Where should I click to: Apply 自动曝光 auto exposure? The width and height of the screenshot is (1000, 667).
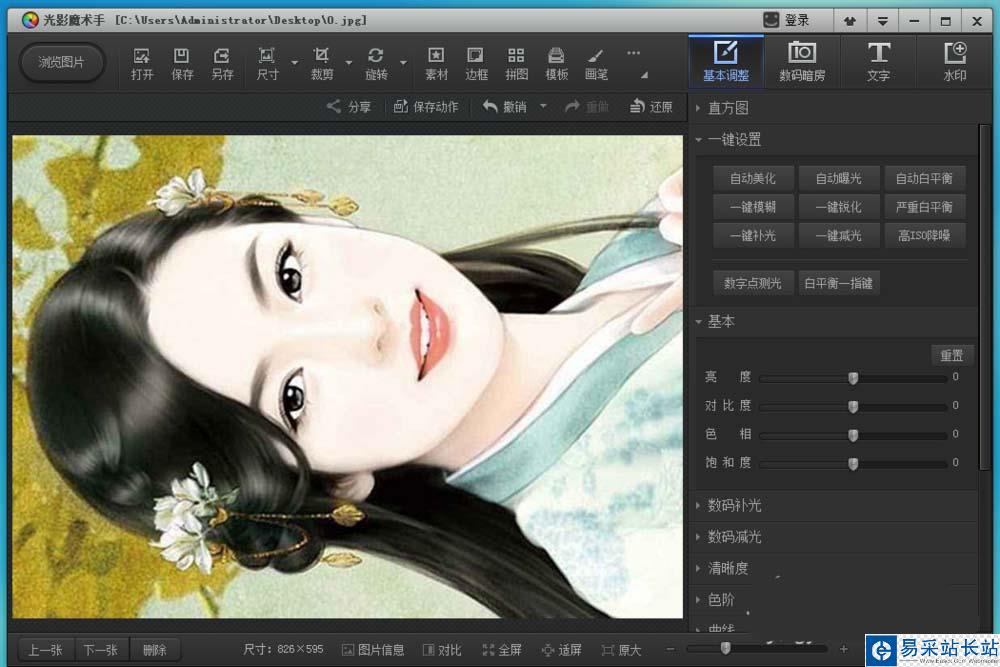(839, 179)
